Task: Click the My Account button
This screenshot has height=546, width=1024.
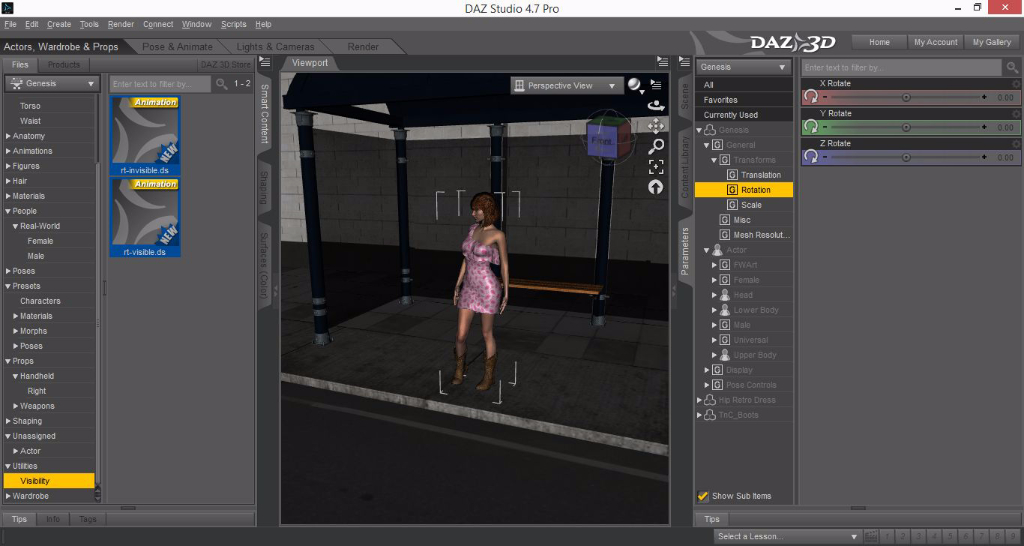Action: (x=935, y=42)
